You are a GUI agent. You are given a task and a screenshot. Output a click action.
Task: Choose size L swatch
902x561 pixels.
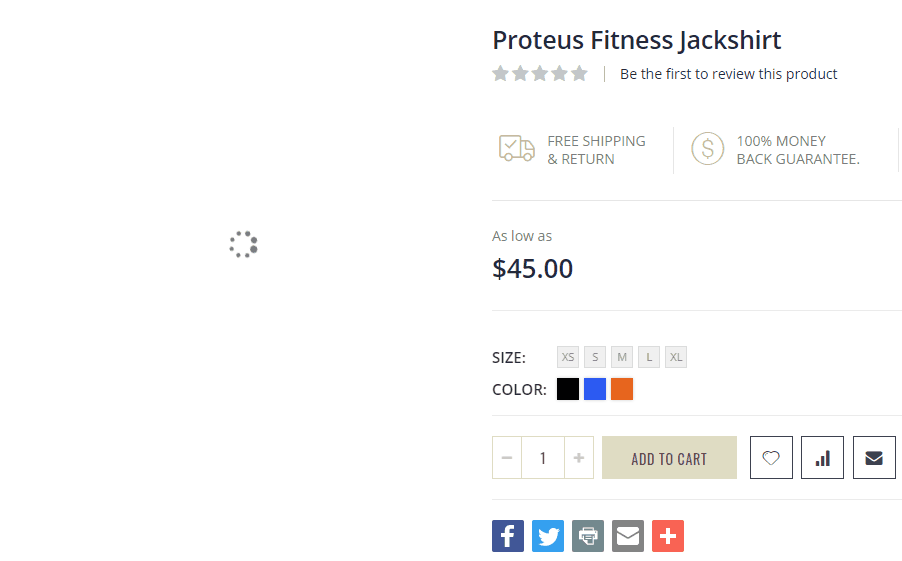tap(649, 357)
